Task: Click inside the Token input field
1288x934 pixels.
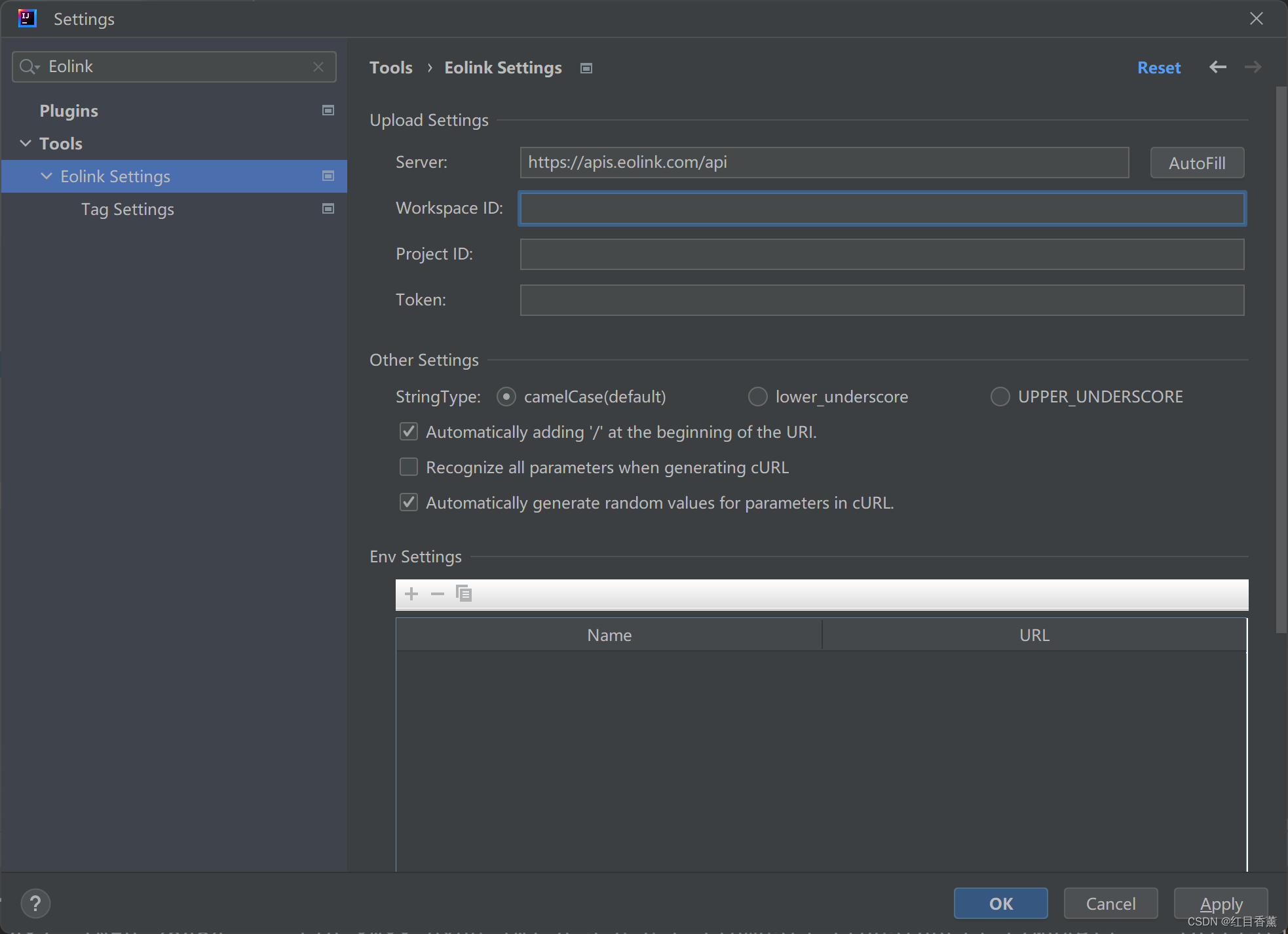Action: [881, 300]
